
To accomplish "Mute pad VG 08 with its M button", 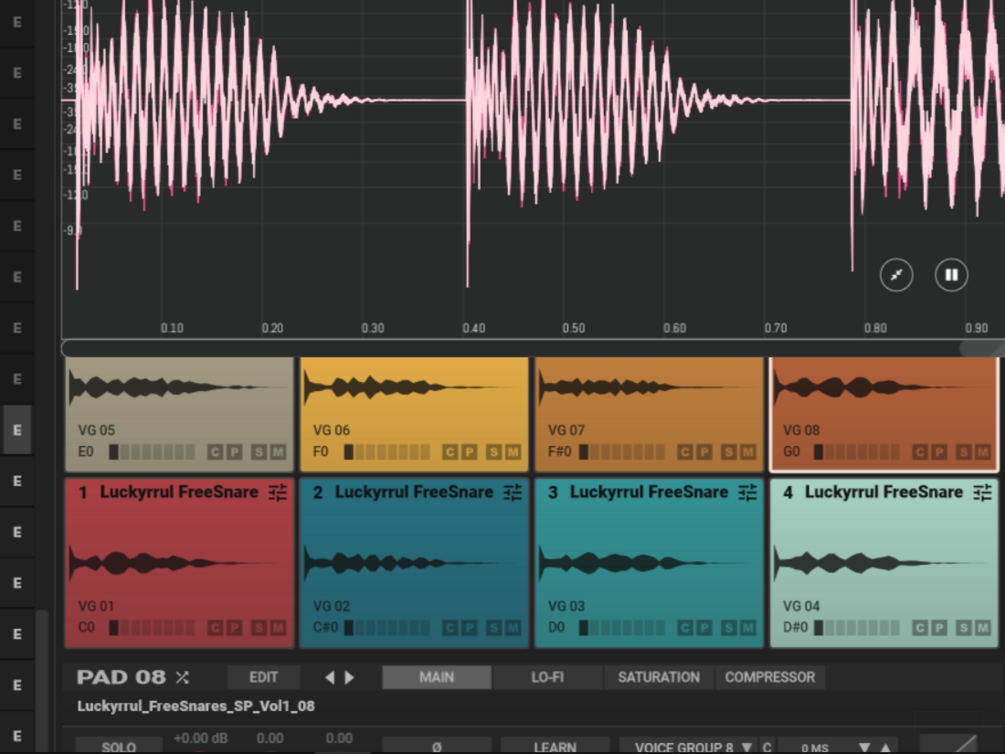I will tap(983, 452).
